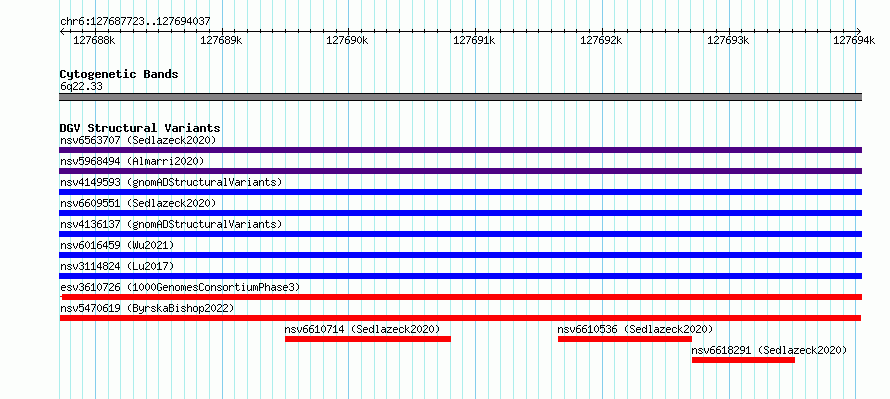
Task: Select the red bar under nsv6618291
Action: 743,360
